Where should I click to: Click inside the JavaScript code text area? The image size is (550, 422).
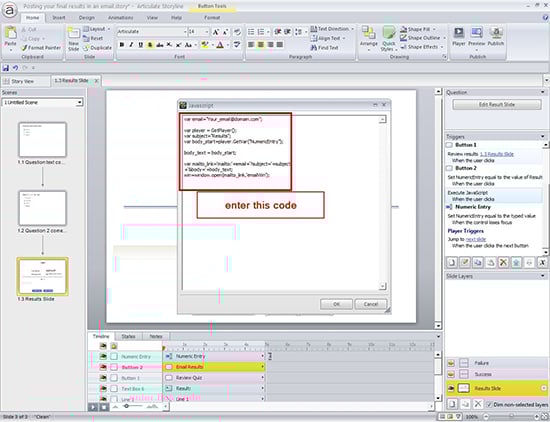(284, 202)
